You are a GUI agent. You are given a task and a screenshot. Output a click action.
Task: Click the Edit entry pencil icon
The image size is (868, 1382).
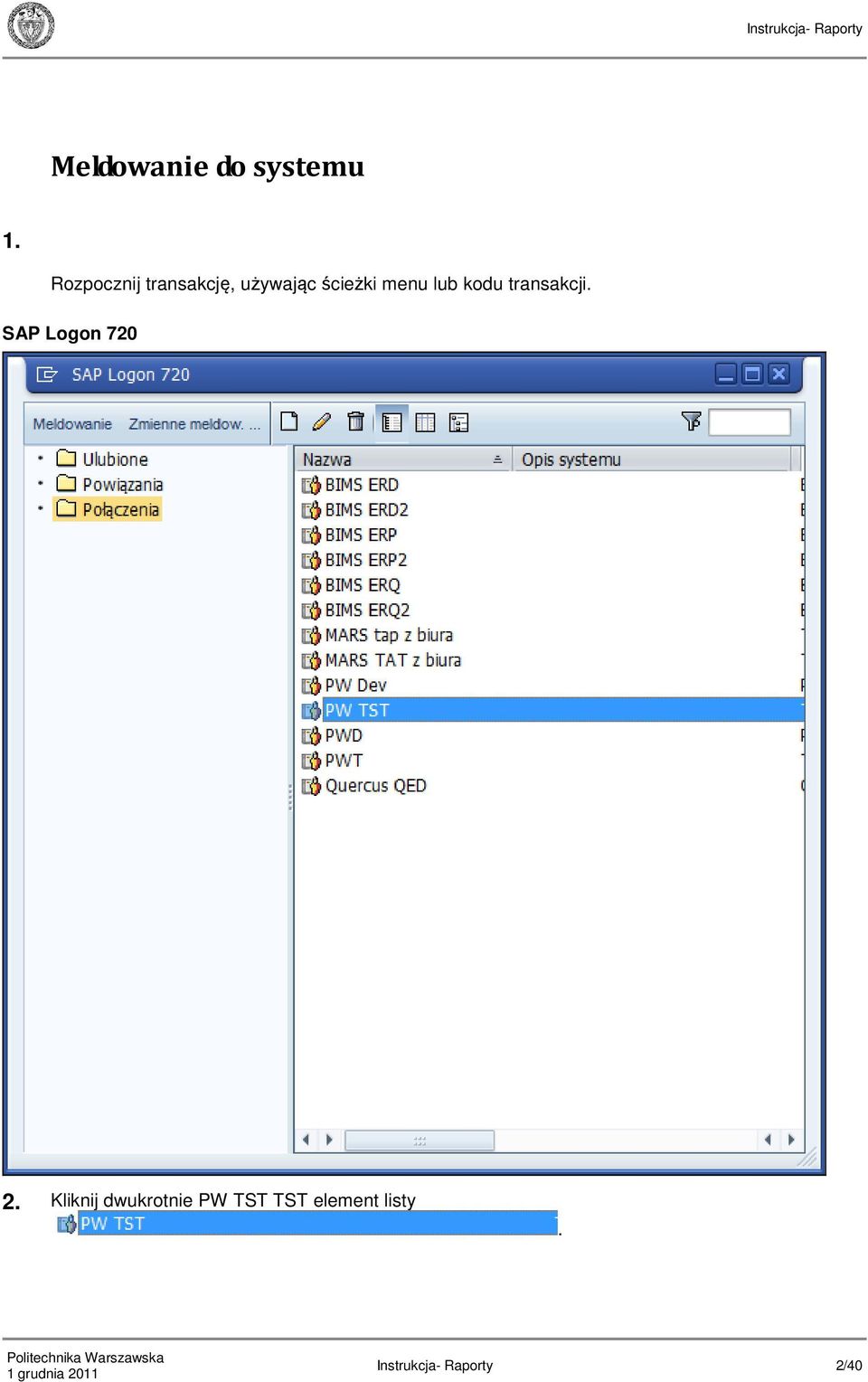[x=322, y=421]
